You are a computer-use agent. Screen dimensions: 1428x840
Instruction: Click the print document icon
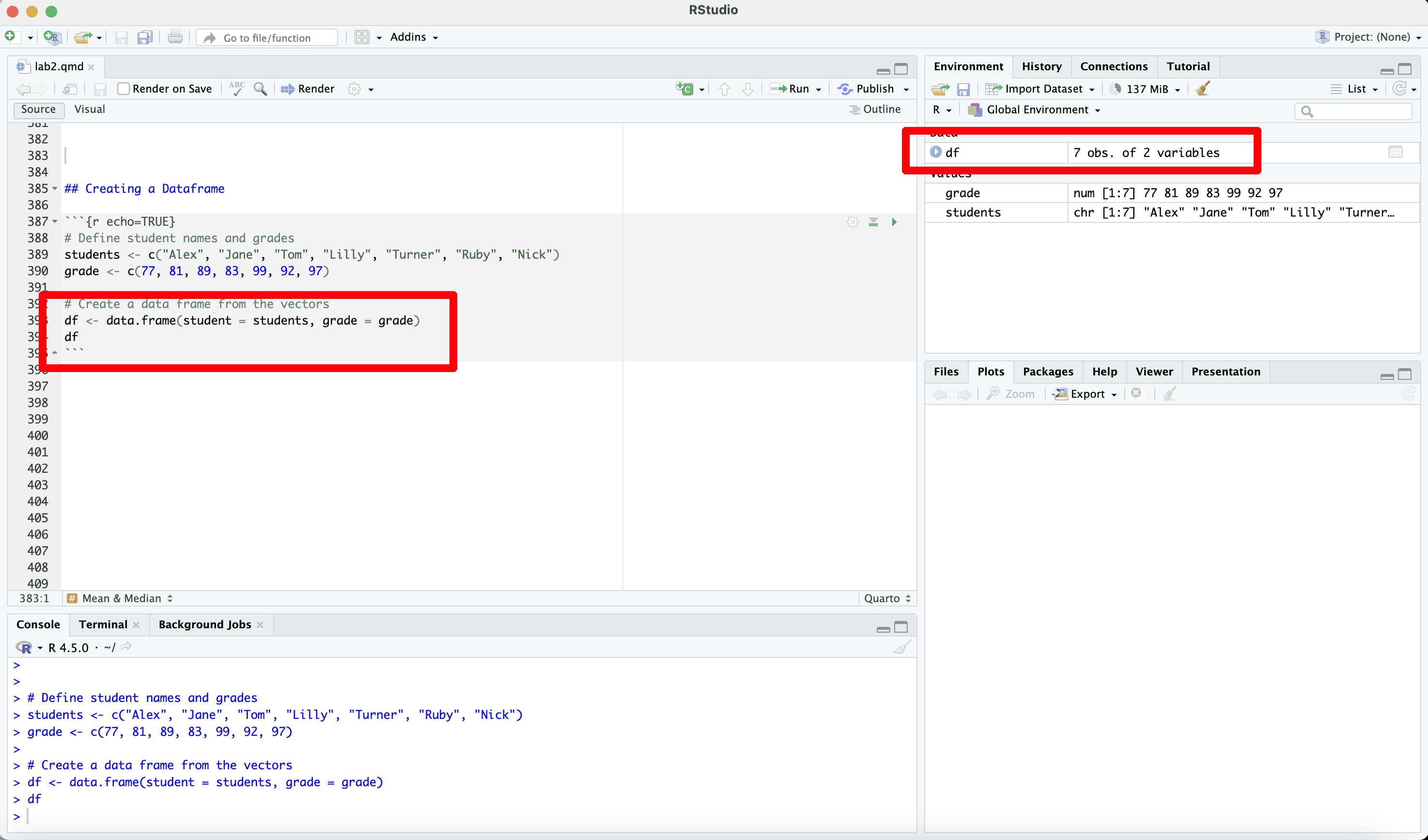click(x=175, y=37)
